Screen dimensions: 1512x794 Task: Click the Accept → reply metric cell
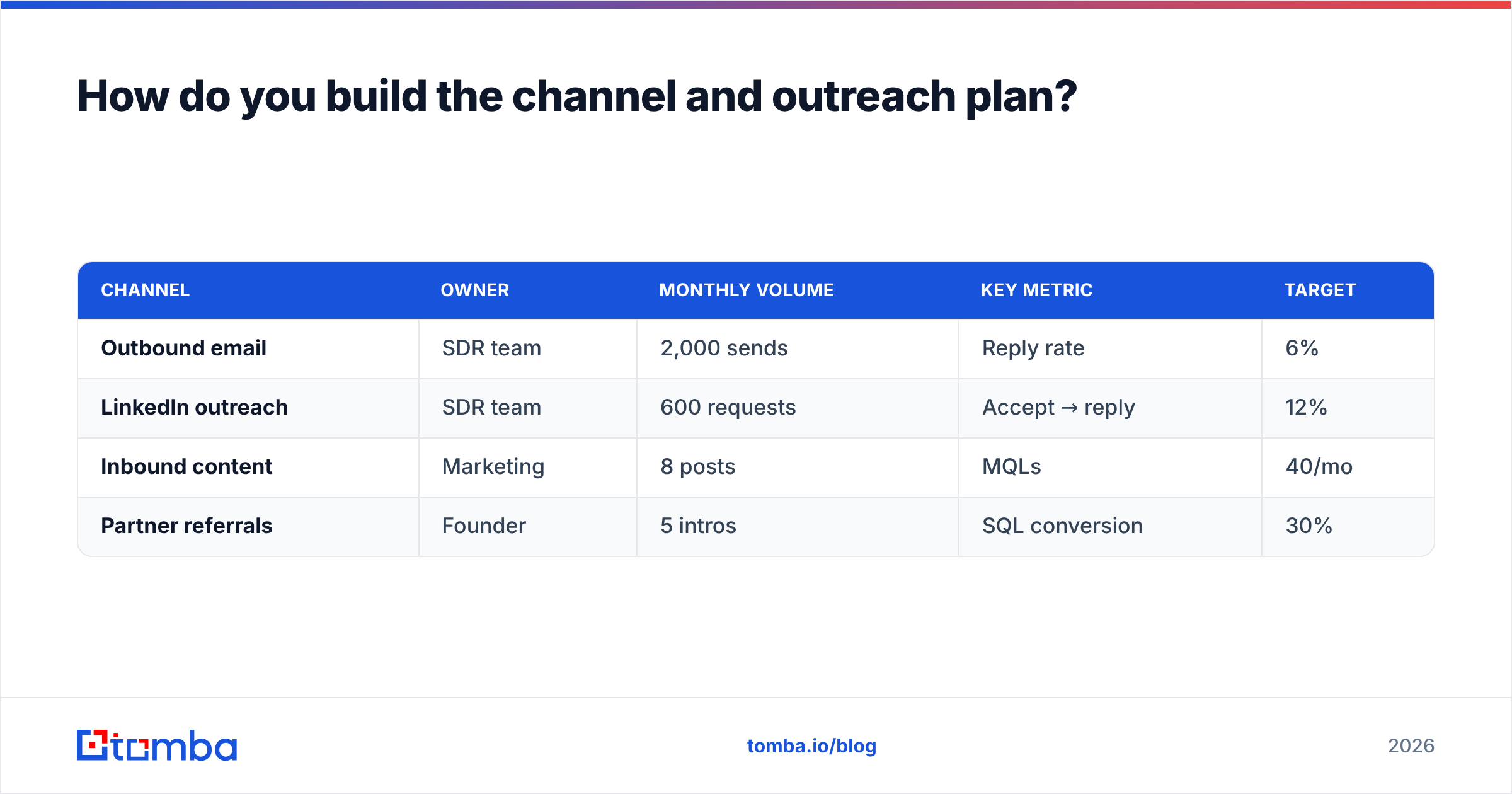1110,408
